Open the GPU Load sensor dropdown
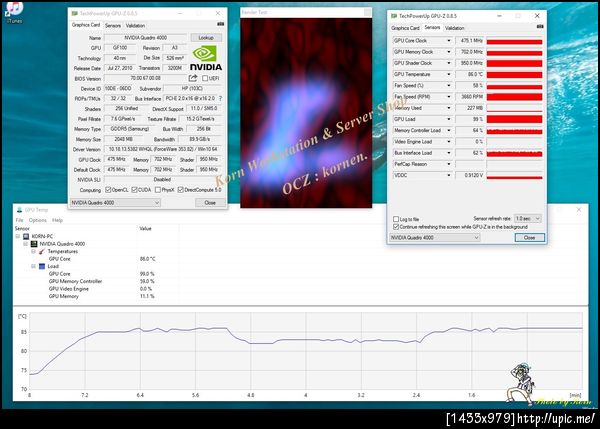Viewport: 600px width, 429px height. click(x=448, y=119)
